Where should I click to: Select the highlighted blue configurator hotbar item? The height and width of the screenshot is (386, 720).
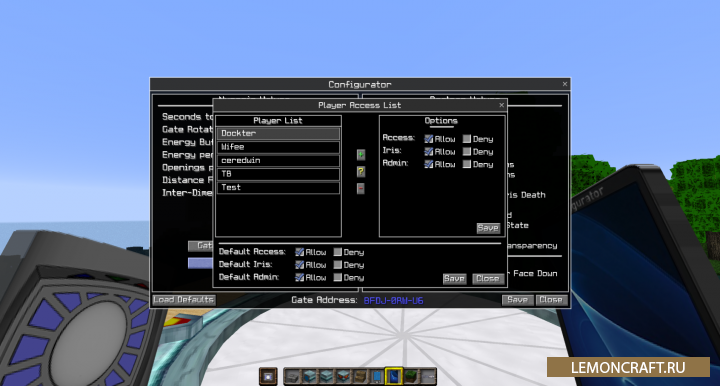(394, 376)
